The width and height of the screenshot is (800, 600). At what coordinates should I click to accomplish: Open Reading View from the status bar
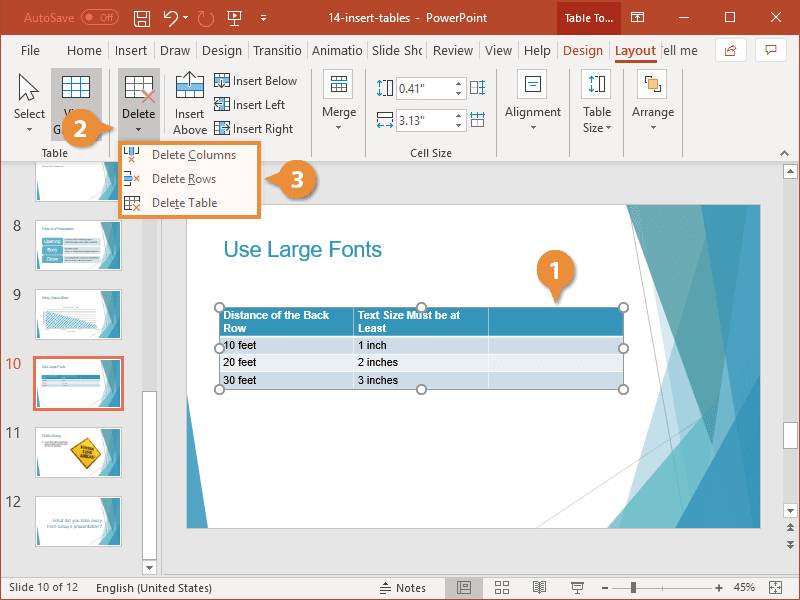click(x=540, y=588)
